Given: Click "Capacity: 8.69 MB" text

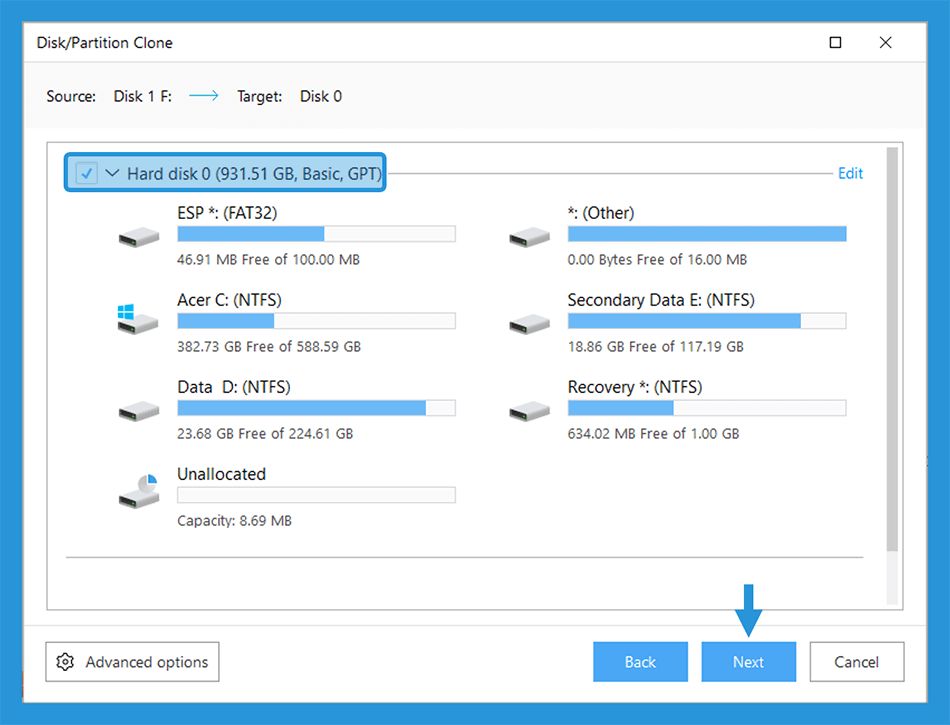Looking at the screenshot, I should (234, 521).
